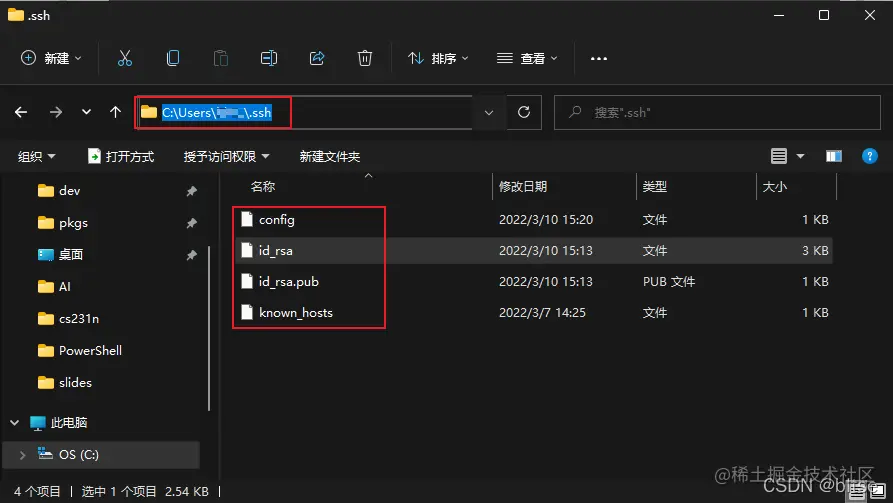Click the Share icon in toolbar
The width and height of the screenshot is (893, 503).
(x=317, y=58)
